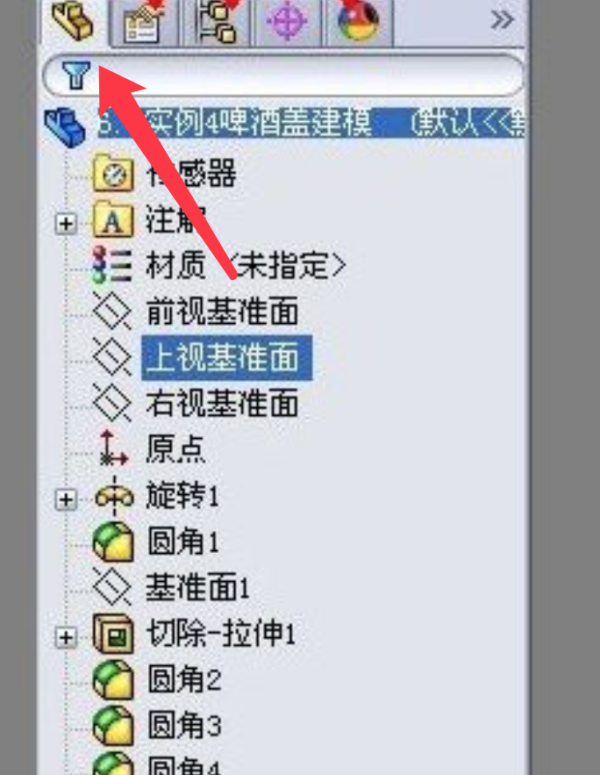The width and height of the screenshot is (600, 775).
Task: Open the ConfigurationManager tab
Action: (217, 22)
